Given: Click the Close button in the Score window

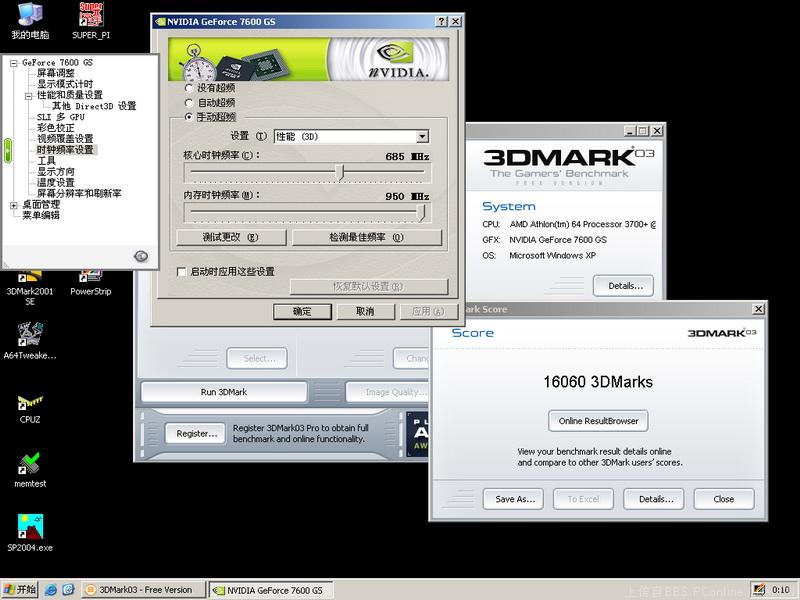Looking at the screenshot, I should tap(724, 499).
